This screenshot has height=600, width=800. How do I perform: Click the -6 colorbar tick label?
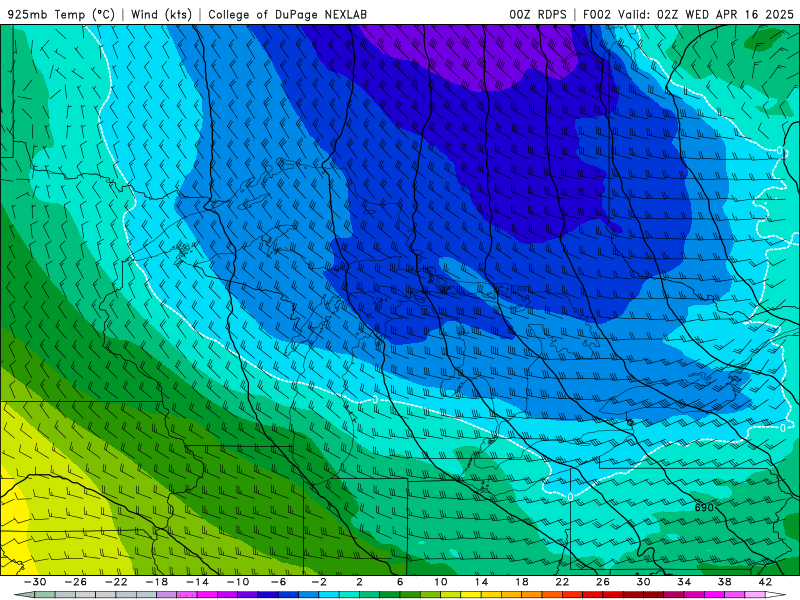tap(279, 582)
